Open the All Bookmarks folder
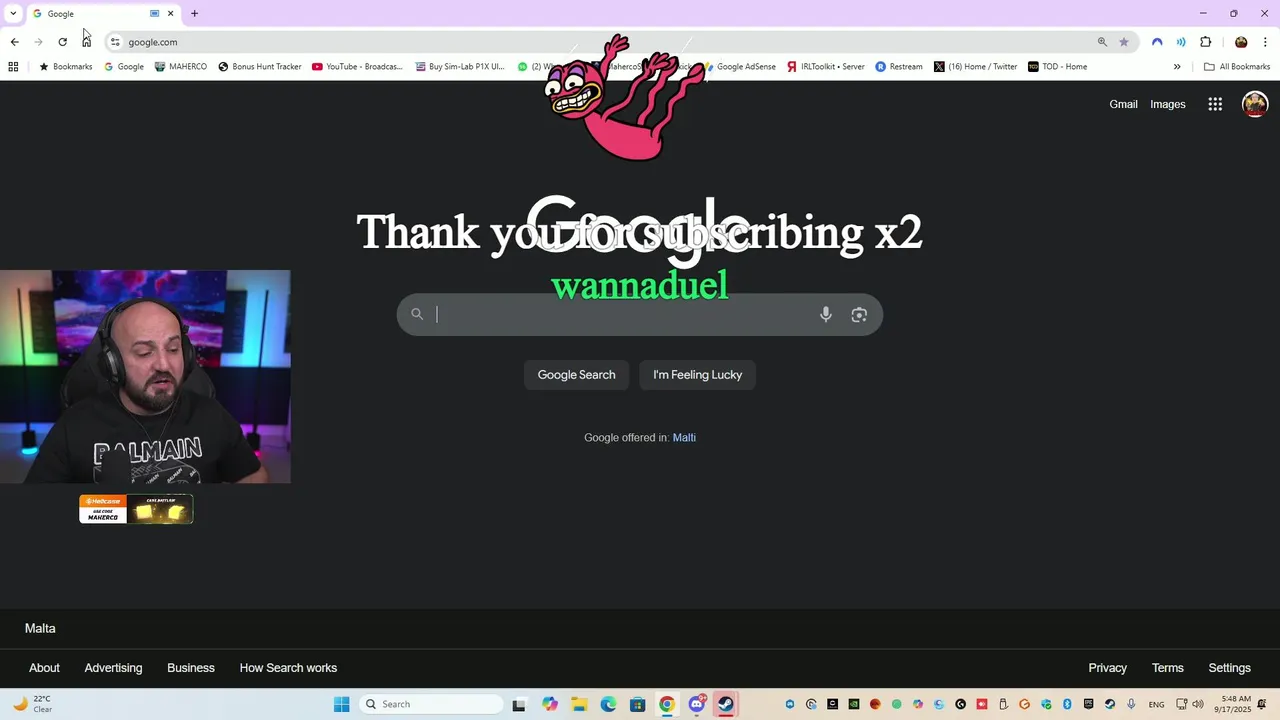The height and width of the screenshot is (720, 1280). (1237, 67)
